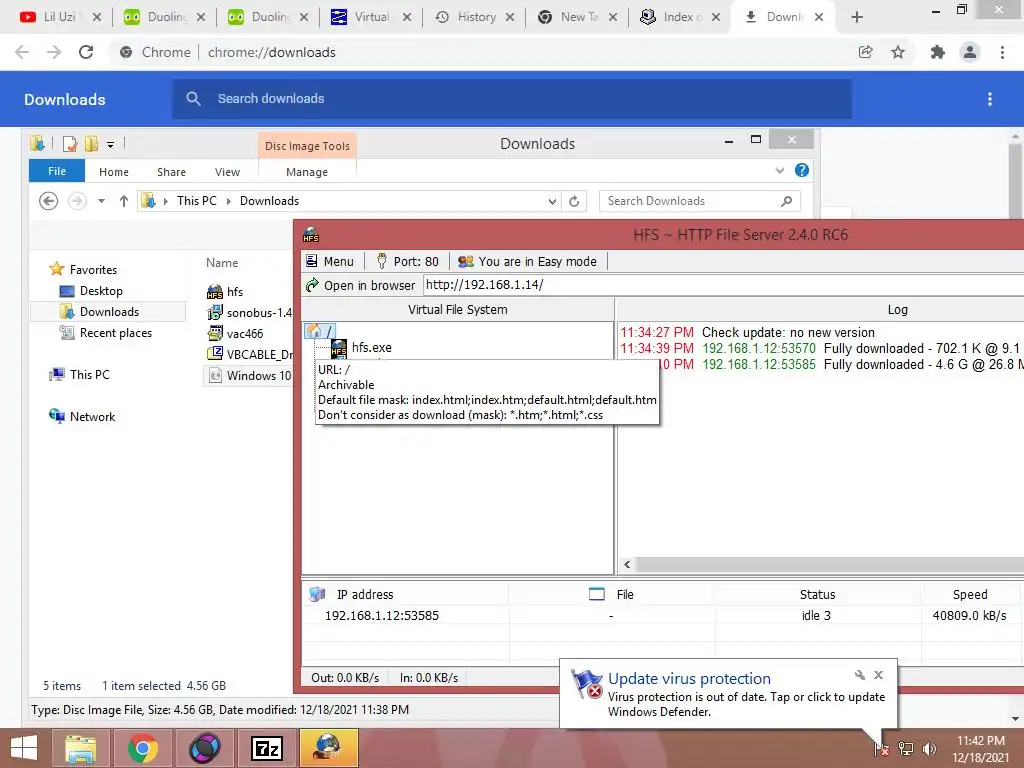1024x768 pixels.
Task: Click the Speed column header in HFS
Action: 970,594
